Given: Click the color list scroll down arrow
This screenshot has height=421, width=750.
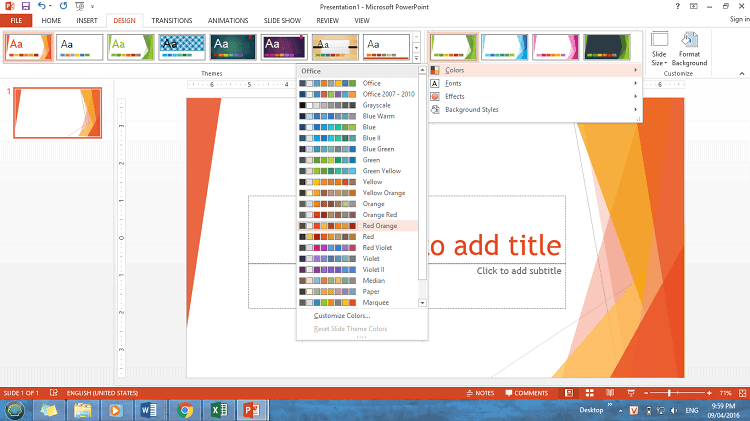Looking at the screenshot, I should tap(422, 303).
